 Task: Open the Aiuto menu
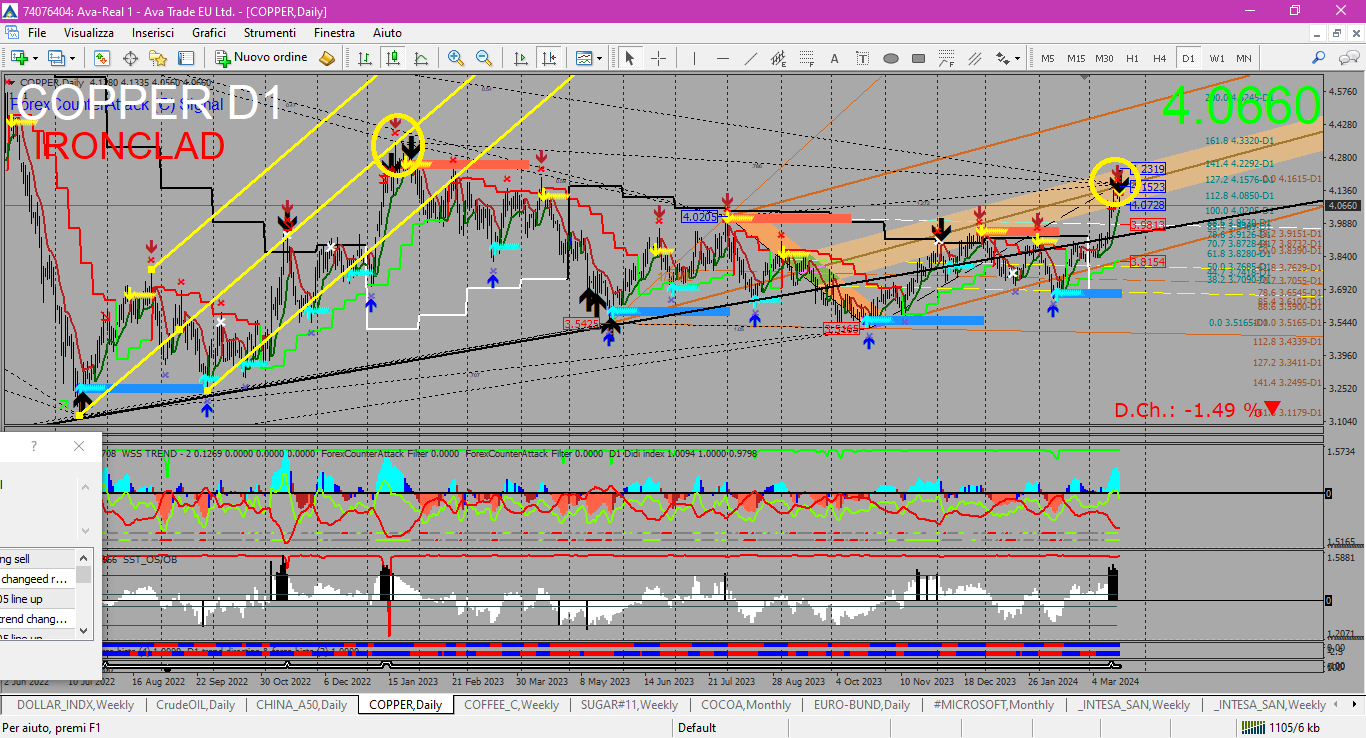387,33
